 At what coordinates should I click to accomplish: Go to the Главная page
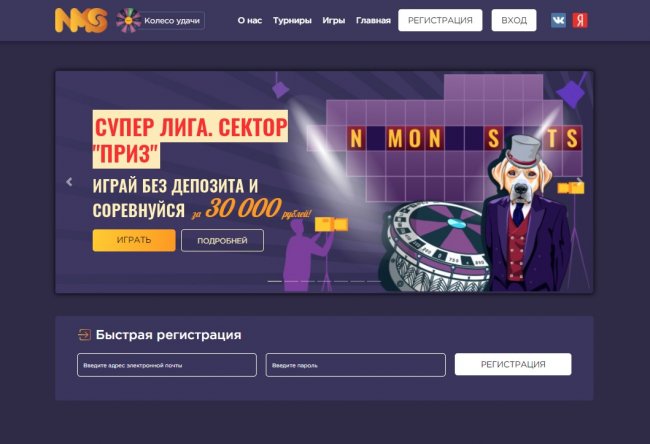coord(373,20)
